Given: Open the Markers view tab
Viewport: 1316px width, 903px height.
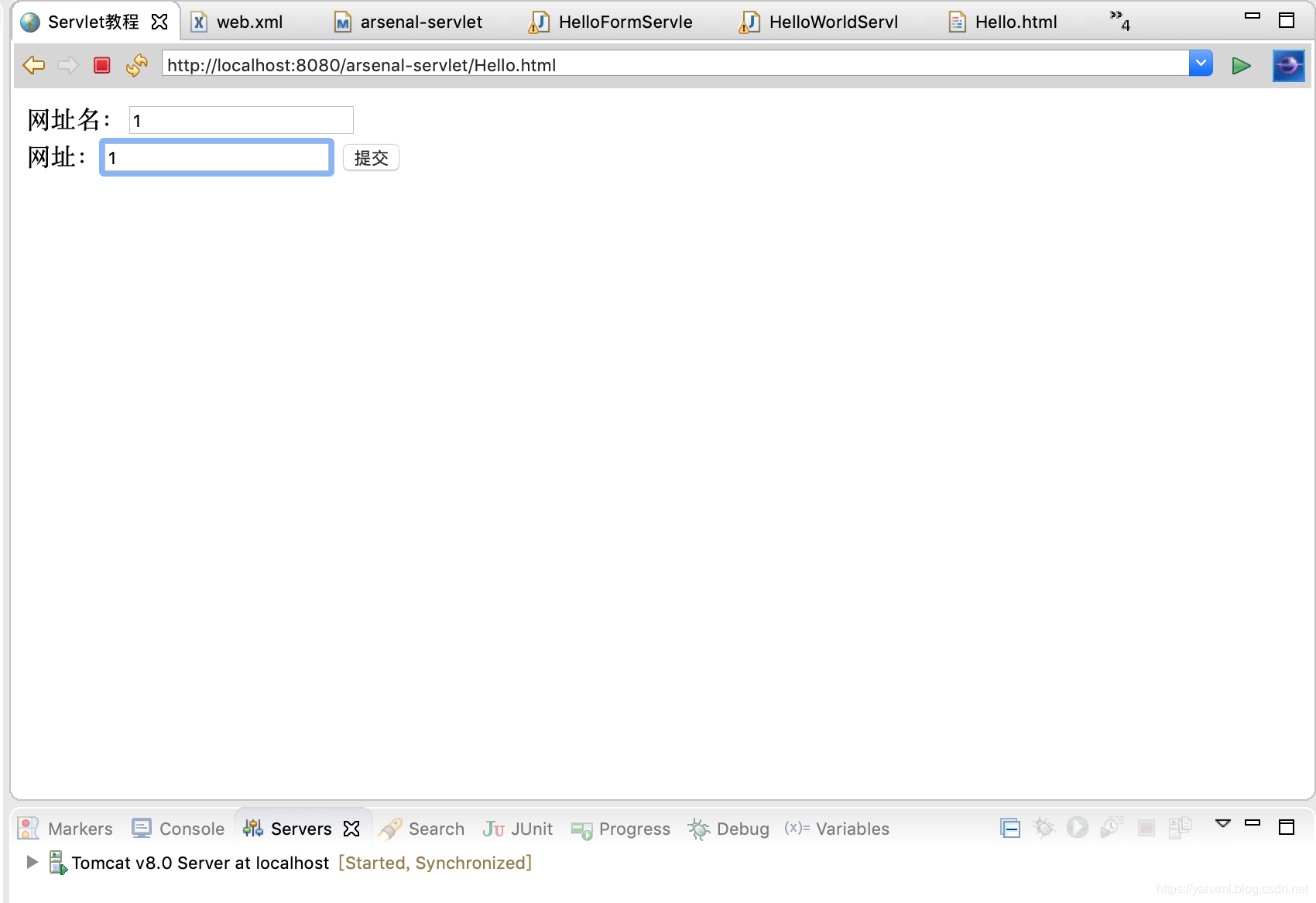Looking at the screenshot, I should (x=80, y=829).
